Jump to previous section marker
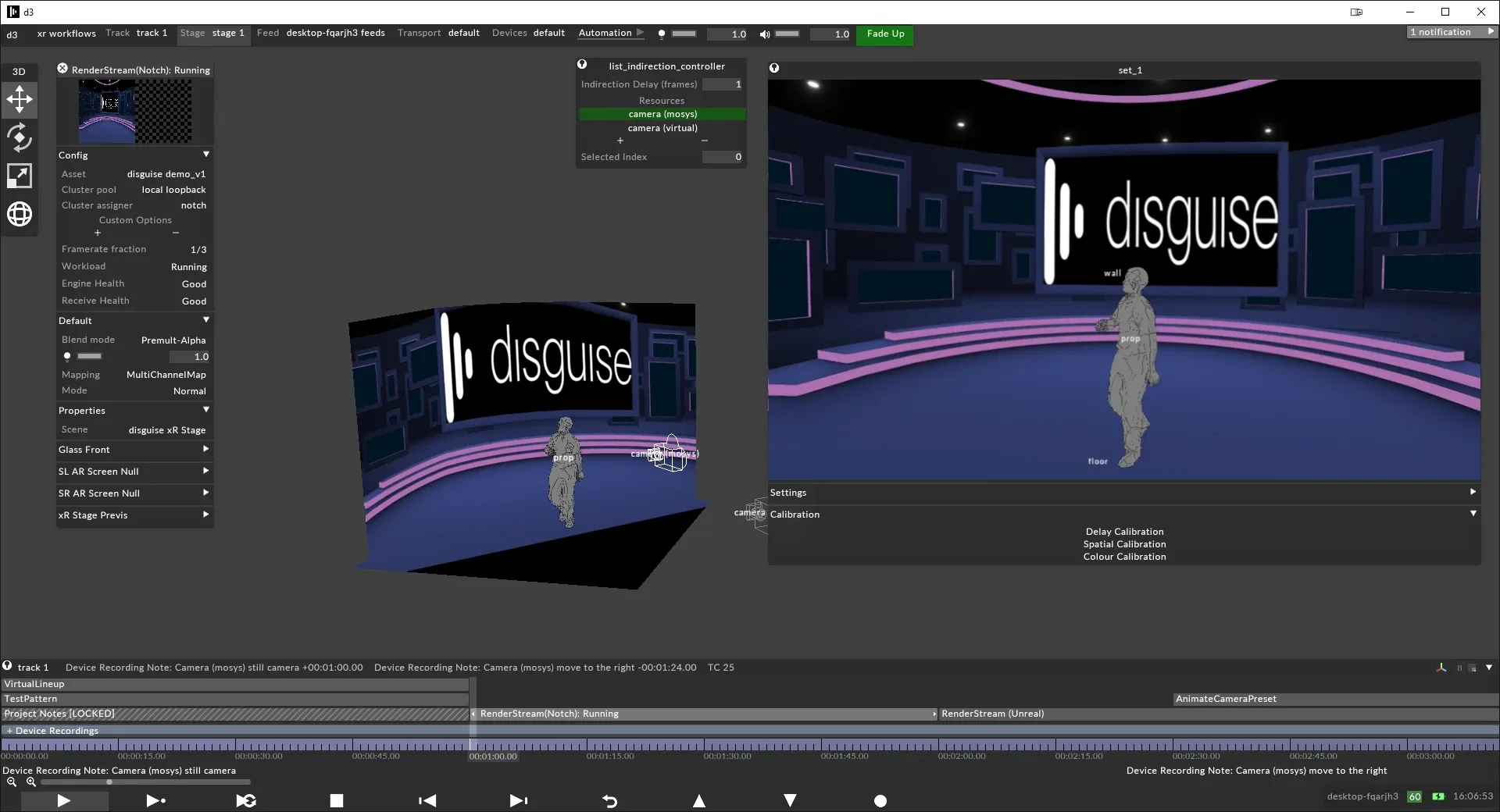Image resolution: width=1500 pixels, height=812 pixels. click(x=427, y=800)
